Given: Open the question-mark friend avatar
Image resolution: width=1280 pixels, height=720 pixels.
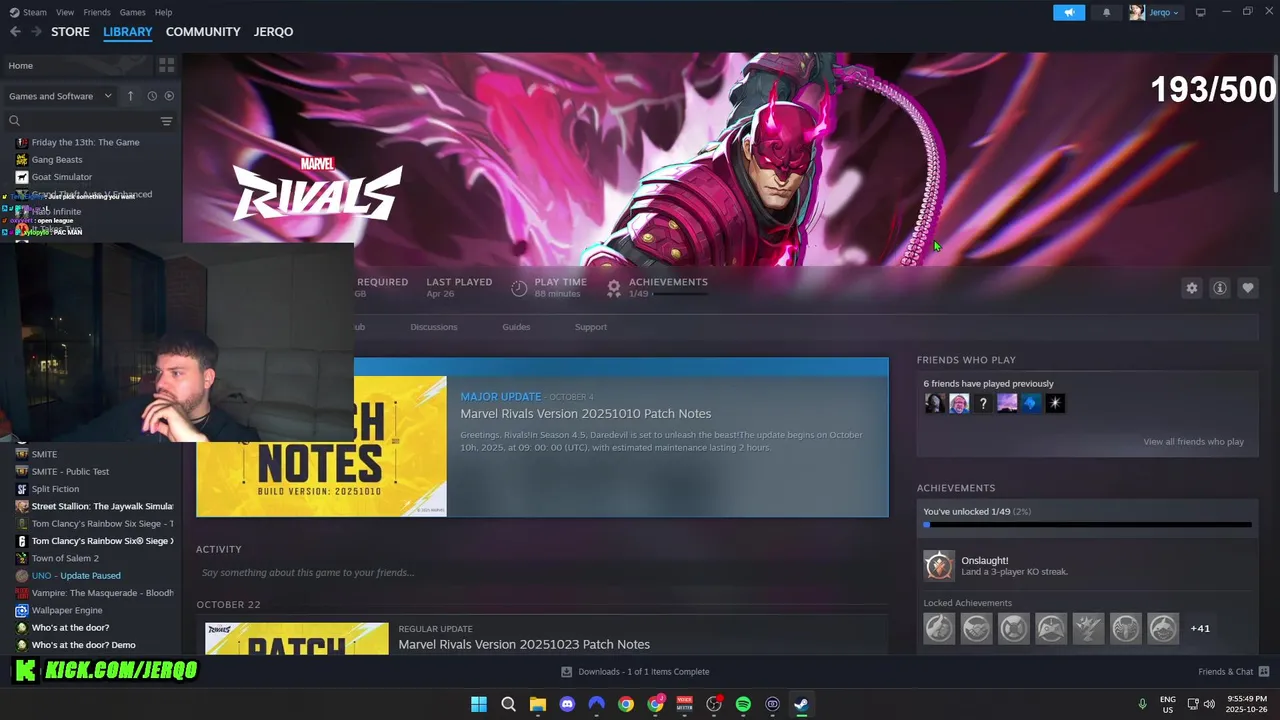Looking at the screenshot, I should (x=983, y=403).
